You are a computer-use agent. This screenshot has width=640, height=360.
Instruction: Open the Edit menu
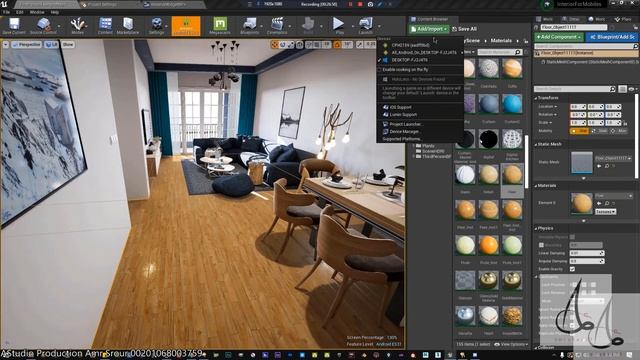point(20,12)
